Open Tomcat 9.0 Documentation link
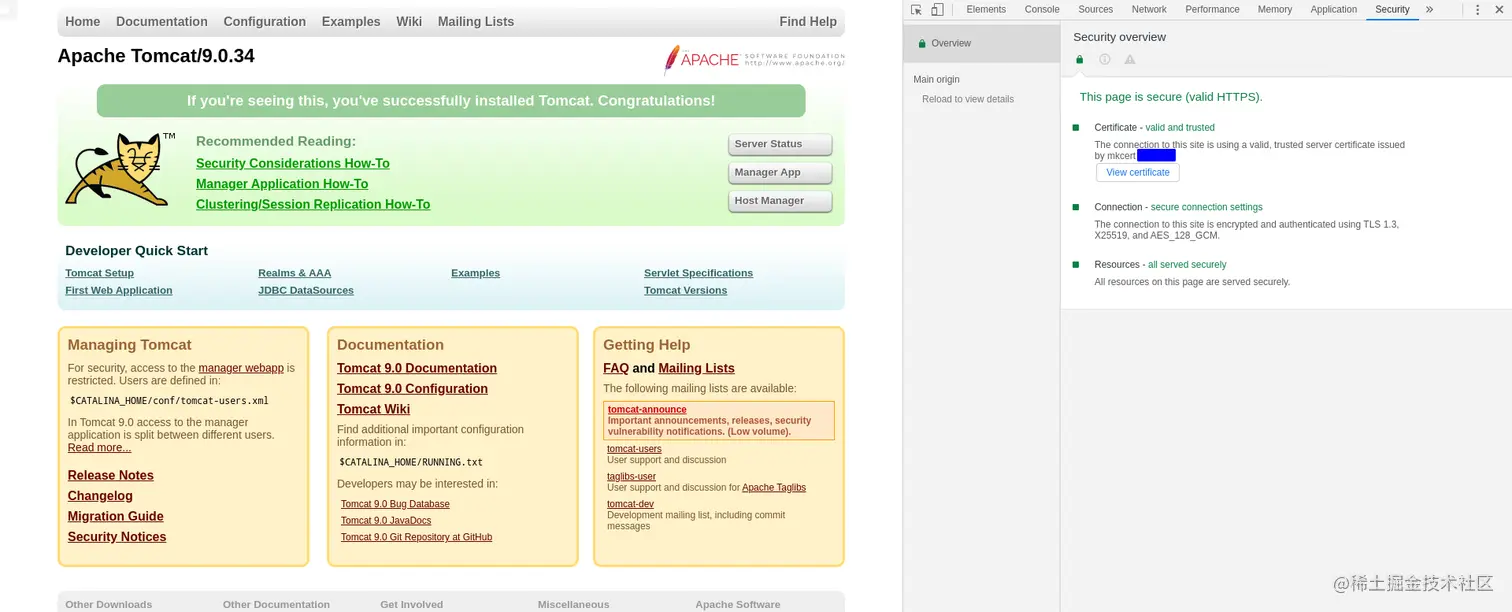 [x=417, y=369]
